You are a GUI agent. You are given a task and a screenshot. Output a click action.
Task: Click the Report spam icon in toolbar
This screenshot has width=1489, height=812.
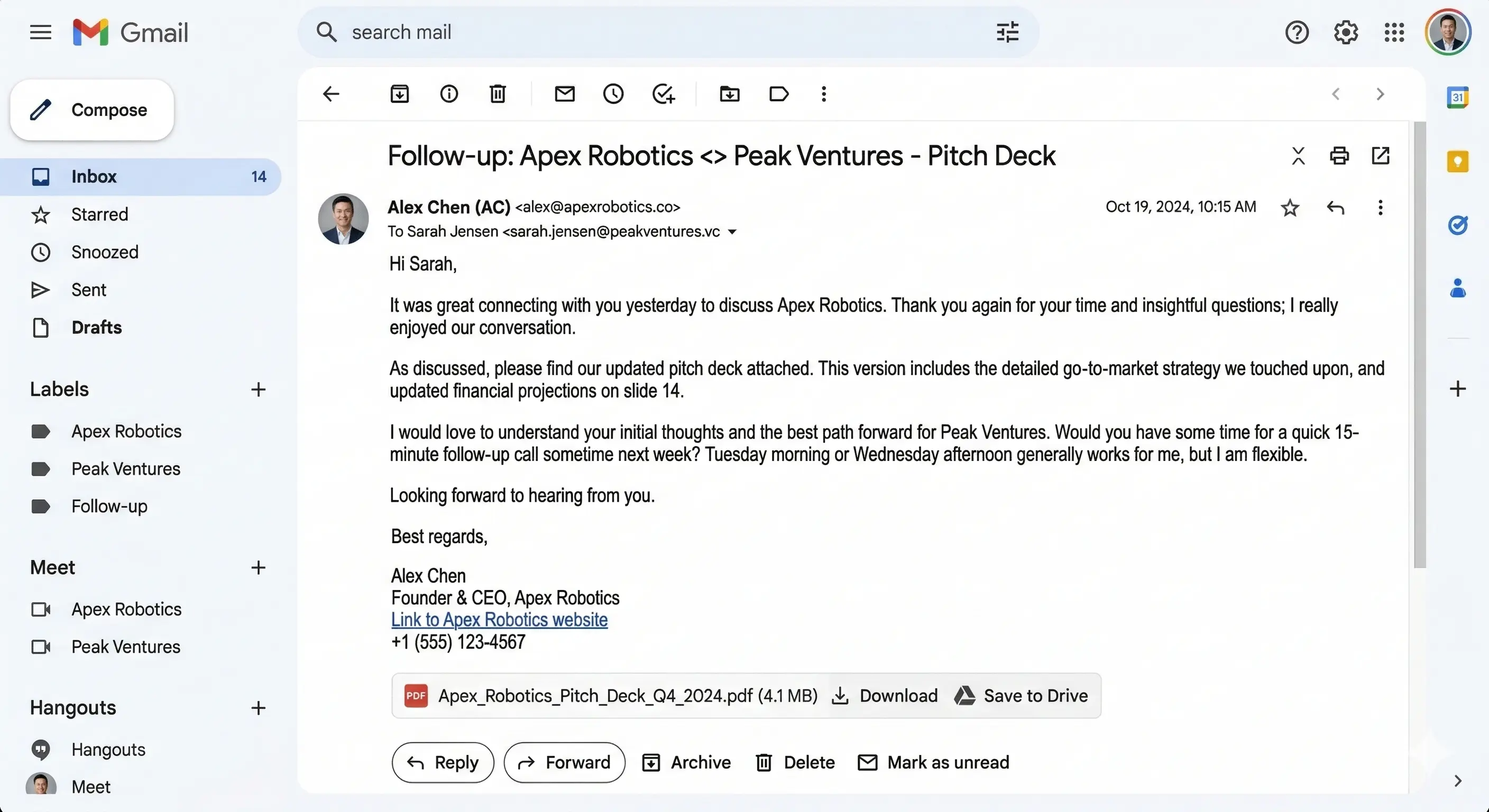coord(448,94)
